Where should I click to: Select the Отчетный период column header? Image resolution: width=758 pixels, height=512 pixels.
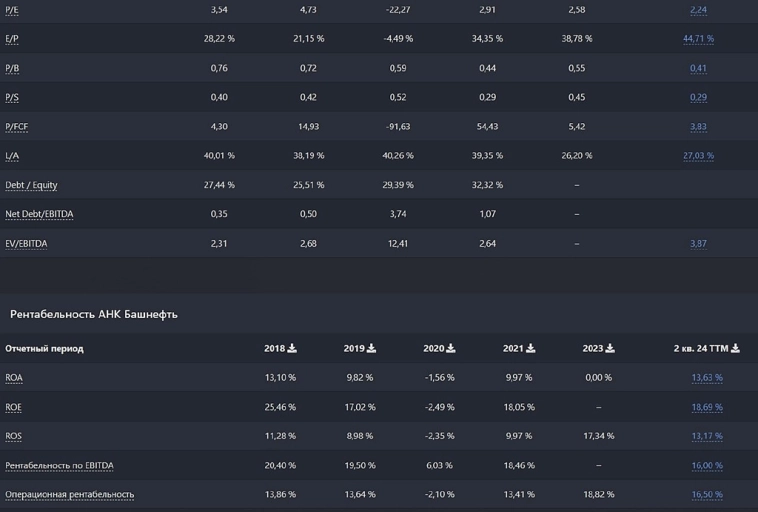coord(44,349)
